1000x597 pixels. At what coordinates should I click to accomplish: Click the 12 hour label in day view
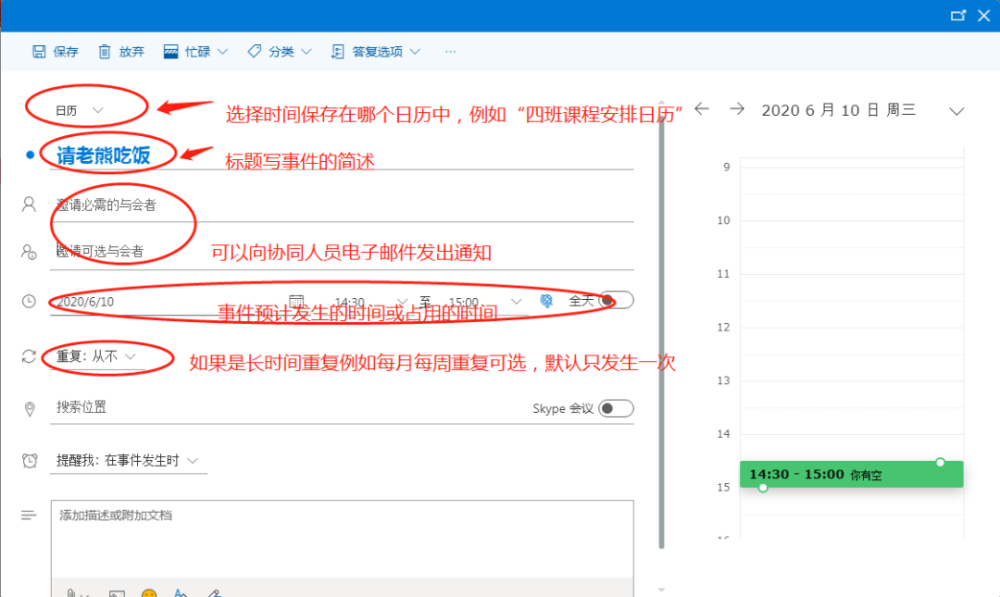tap(723, 327)
